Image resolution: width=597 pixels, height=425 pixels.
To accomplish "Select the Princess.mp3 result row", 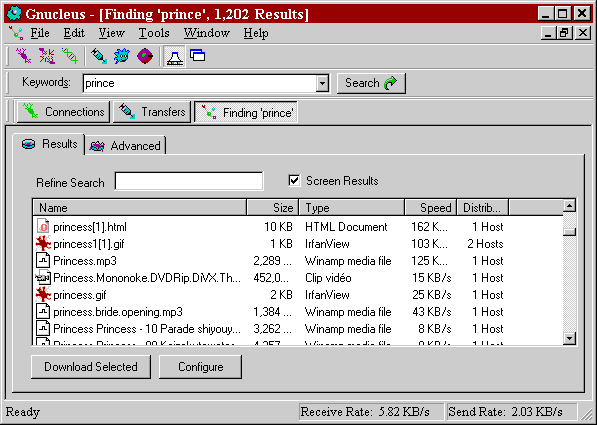I will click(298, 261).
